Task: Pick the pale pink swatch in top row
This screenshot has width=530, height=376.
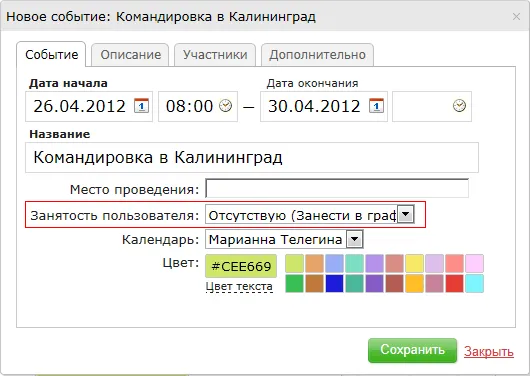Action: tap(474, 263)
